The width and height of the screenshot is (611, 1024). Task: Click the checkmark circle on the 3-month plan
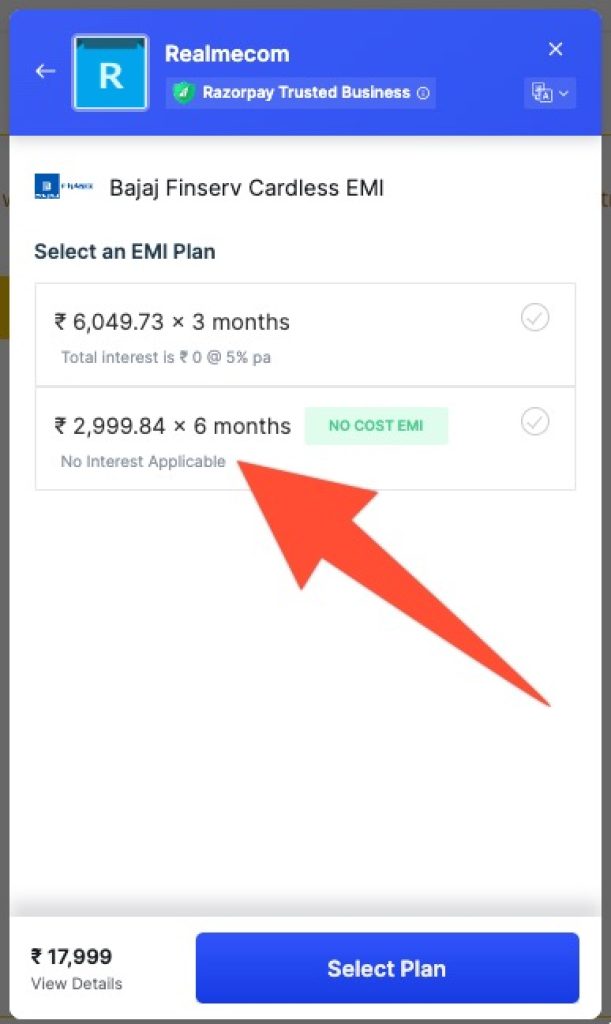[535, 317]
